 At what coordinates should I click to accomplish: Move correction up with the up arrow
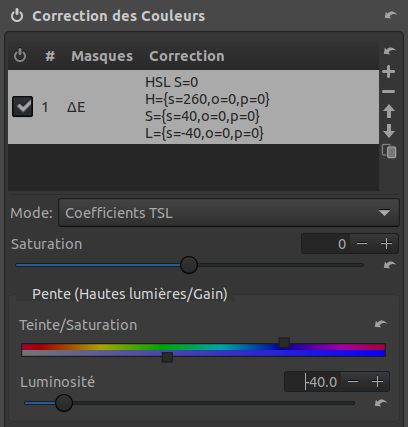(x=389, y=111)
